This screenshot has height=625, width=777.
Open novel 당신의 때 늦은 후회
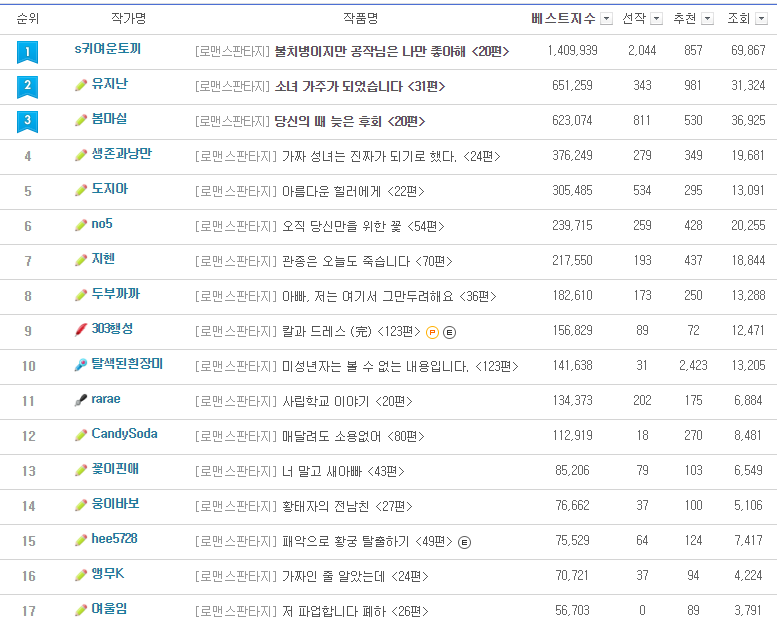tap(350, 122)
